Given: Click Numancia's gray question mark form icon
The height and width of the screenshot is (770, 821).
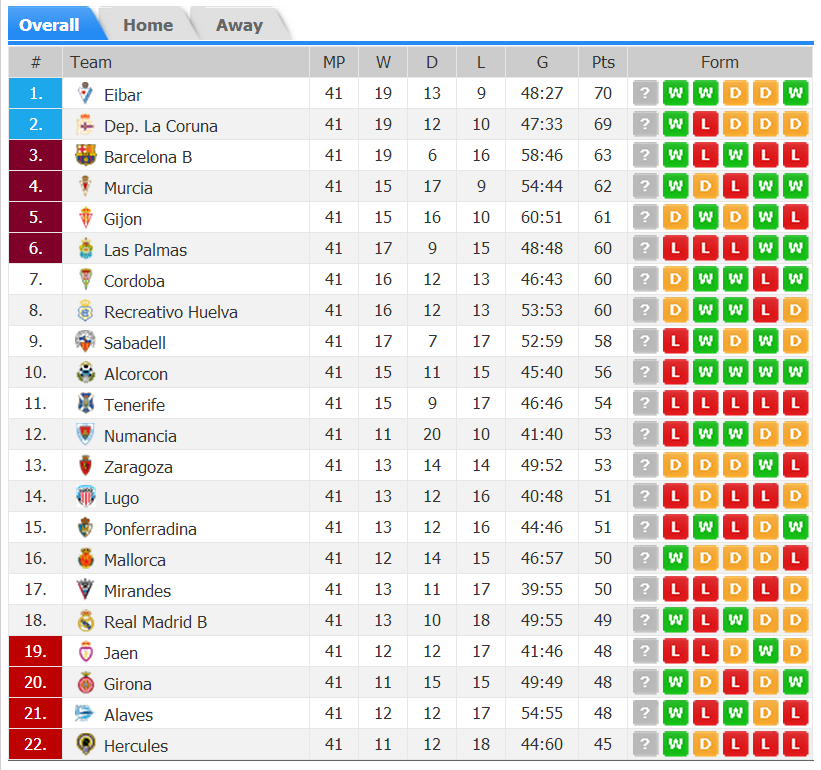Looking at the screenshot, I should point(645,435).
